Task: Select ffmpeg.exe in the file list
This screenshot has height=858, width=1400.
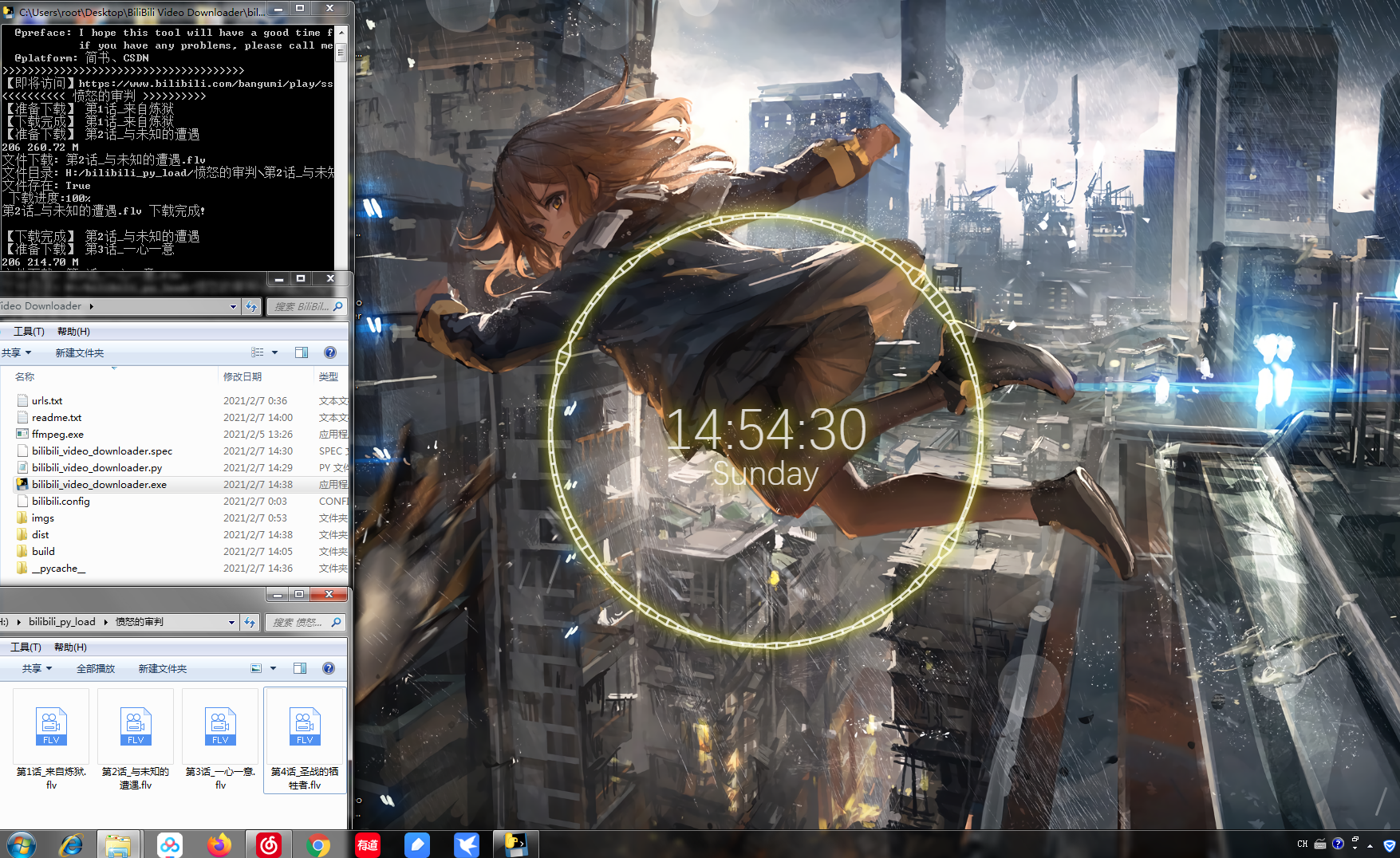Action: click(x=57, y=435)
